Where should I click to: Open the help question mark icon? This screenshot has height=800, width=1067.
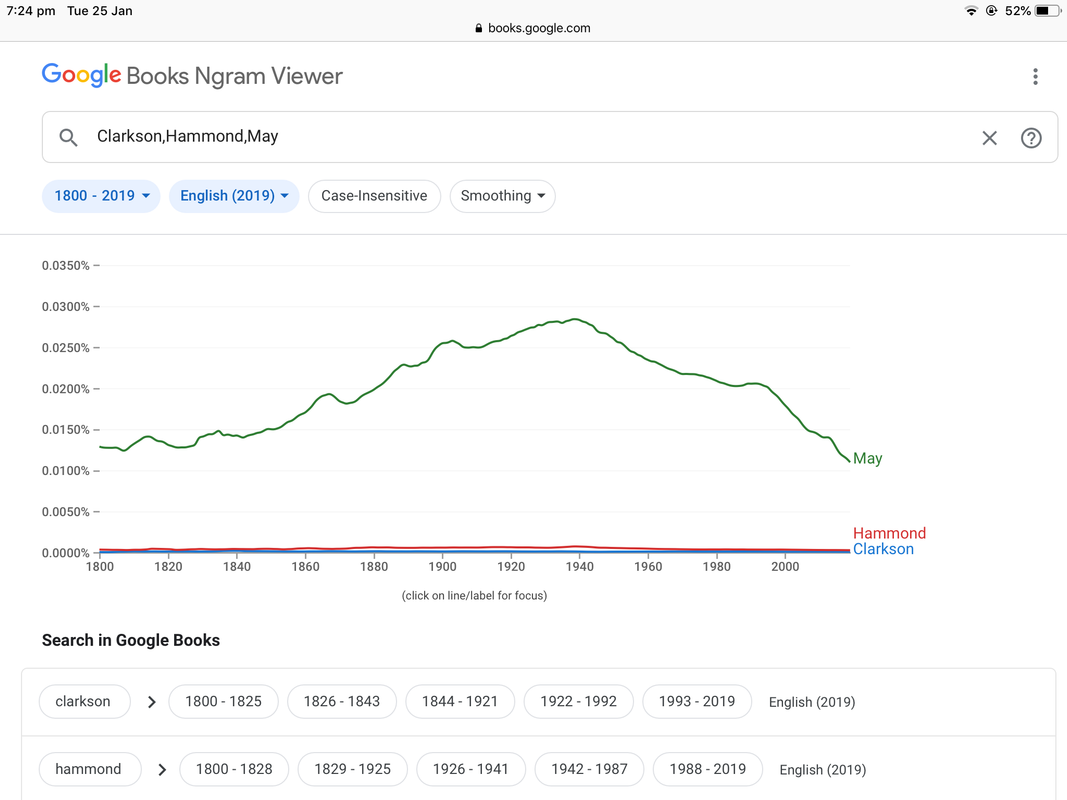tap(1031, 138)
